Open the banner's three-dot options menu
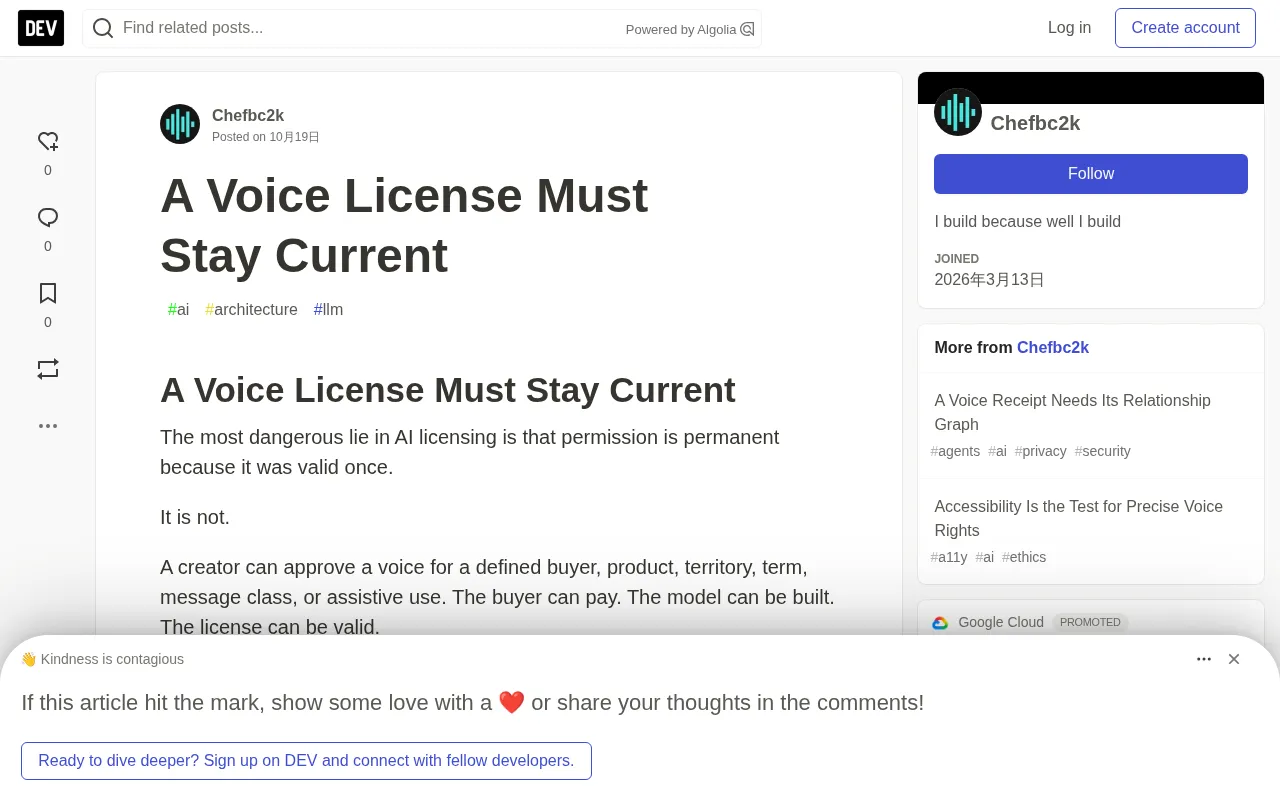This screenshot has width=1280, height=800. click(1204, 659)
